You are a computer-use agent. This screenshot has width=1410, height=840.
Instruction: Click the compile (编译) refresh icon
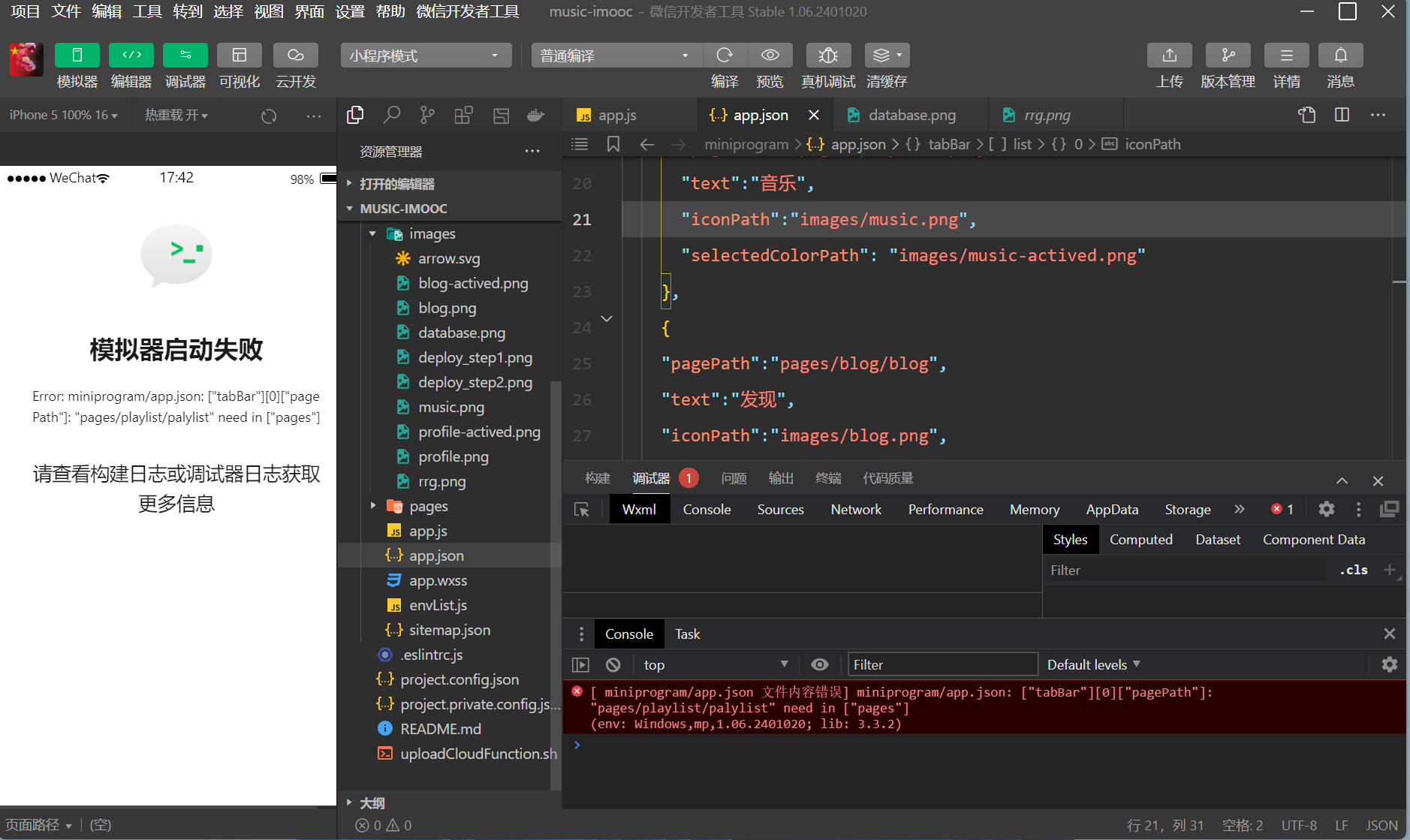725,55
